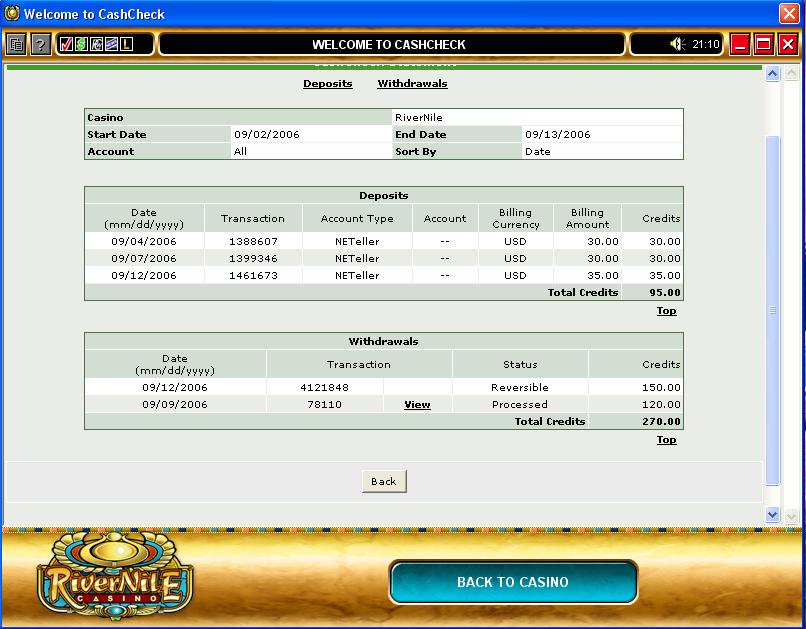This screenshot has width=806, height=629.
Task: Click the gold letter L icon
Action: (x=126, y=44)
